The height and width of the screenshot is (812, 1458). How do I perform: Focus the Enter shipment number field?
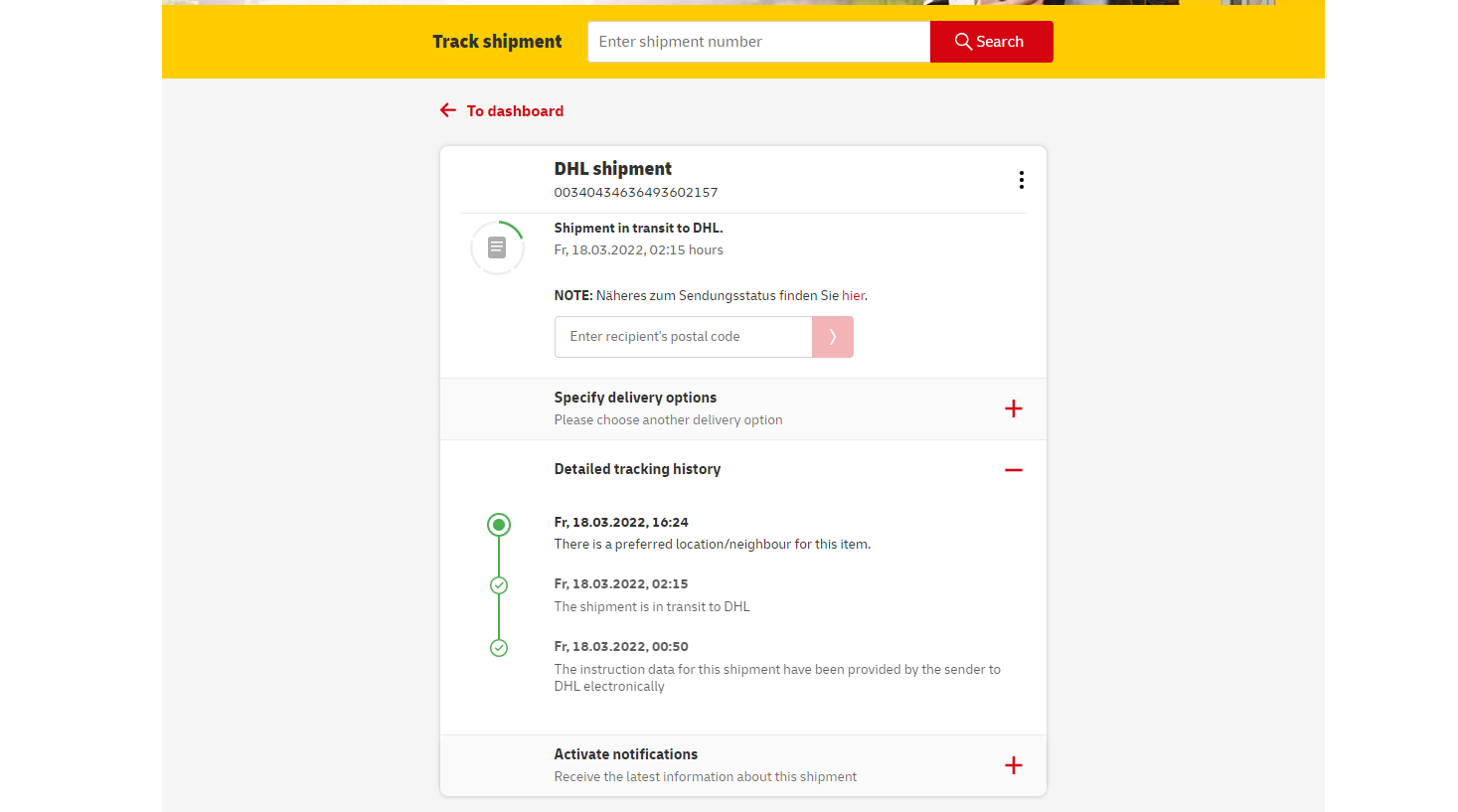point(758,42)
